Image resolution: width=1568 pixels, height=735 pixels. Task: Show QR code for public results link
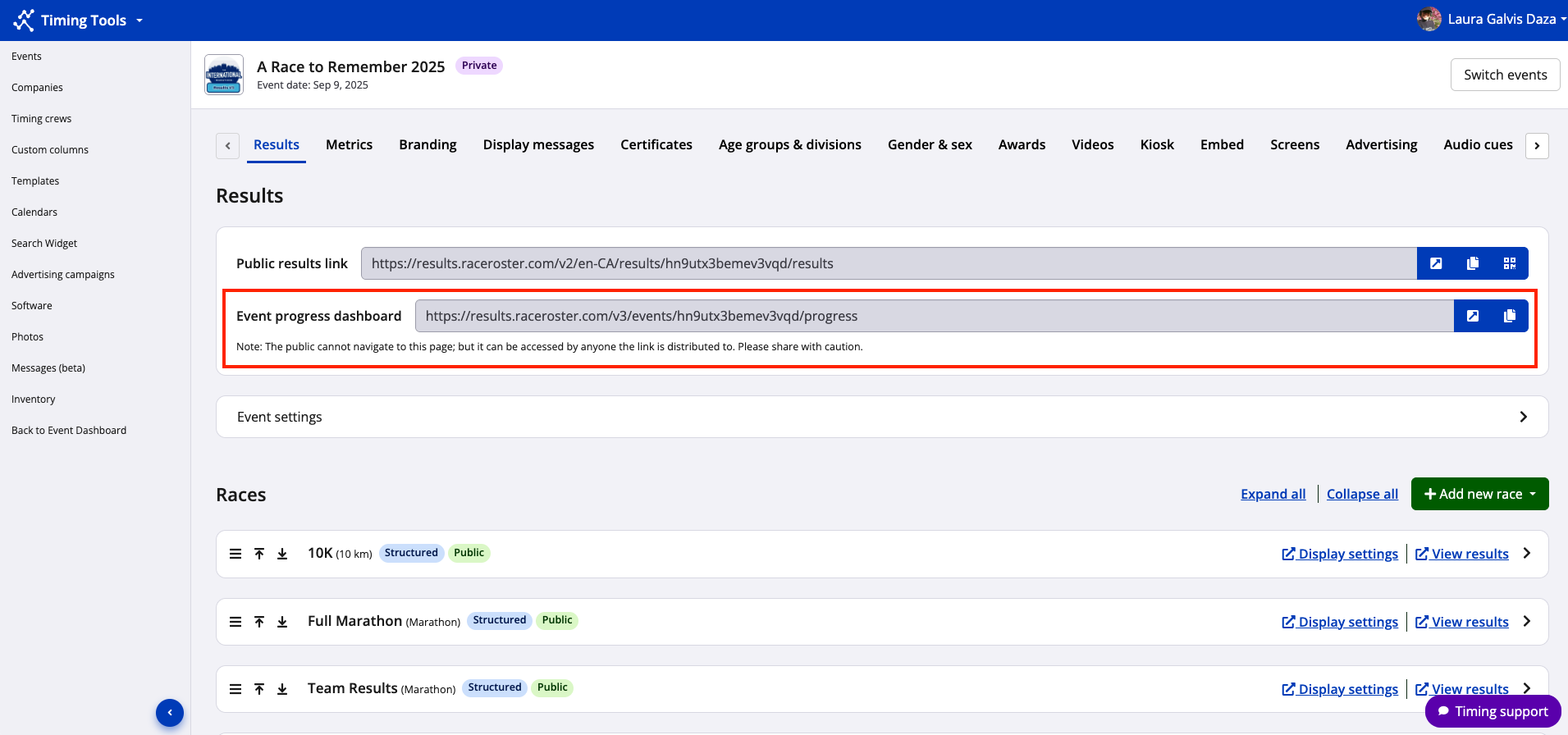click(1510, 263)
